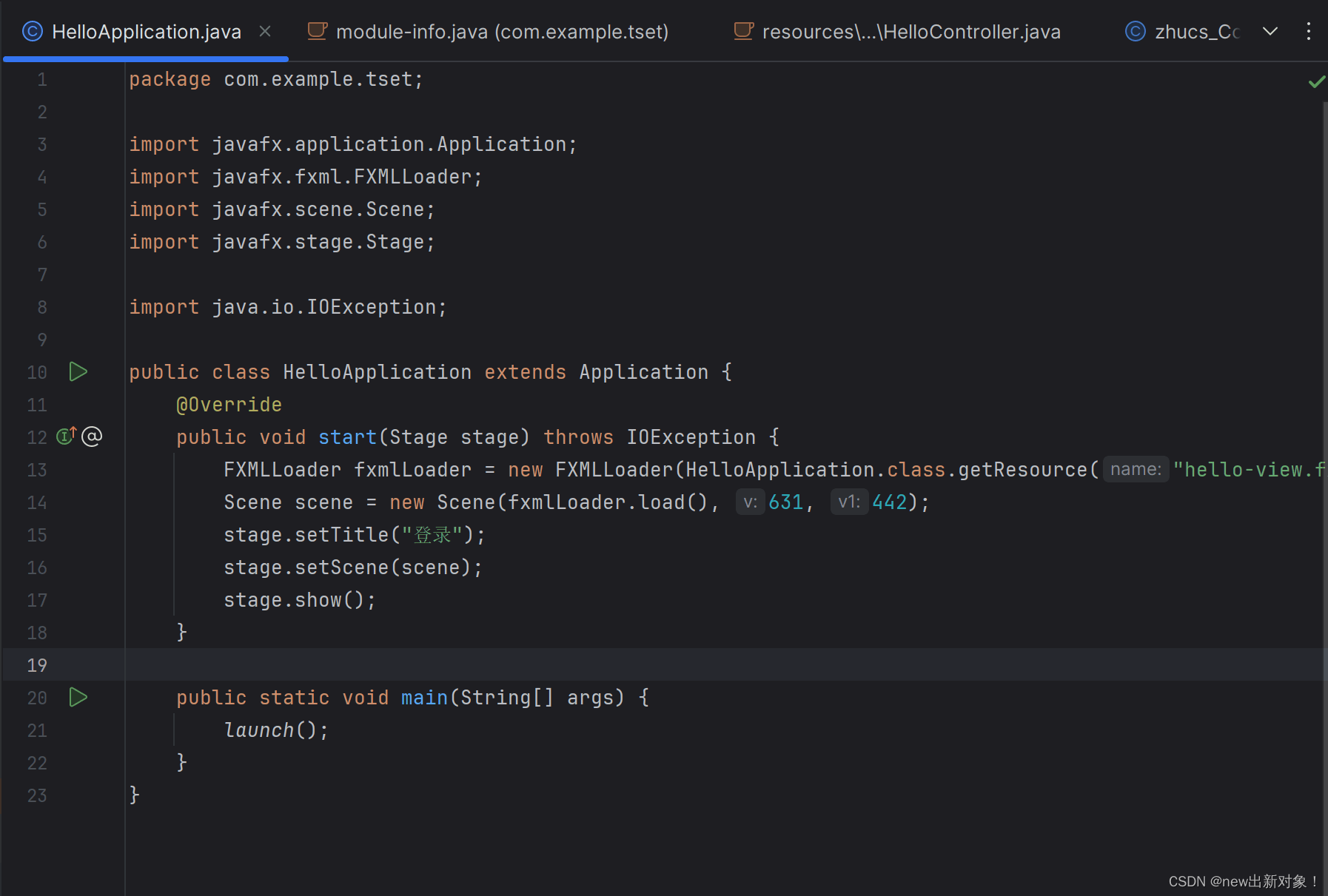Click the 'throws' keyword on line 12
This screenshot has height=896, width=1328.
[x=578, y=437]
